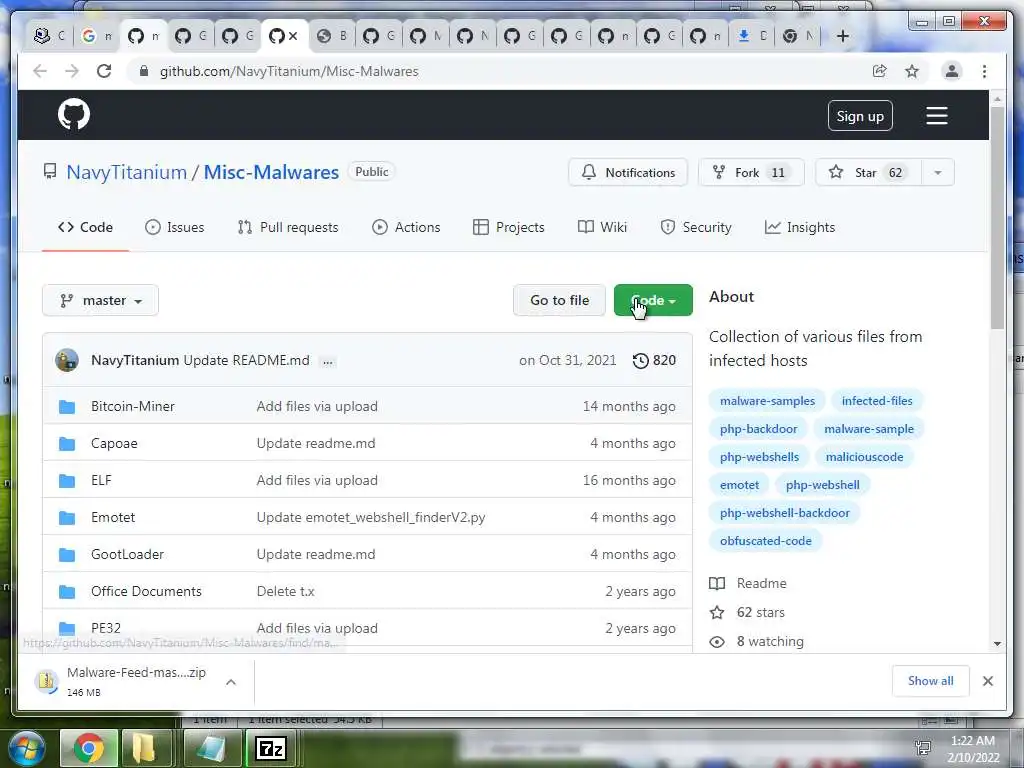Open the 'Delete t.x' commit link
This screenshot has width=1024, height=768.
coord(285,592)
